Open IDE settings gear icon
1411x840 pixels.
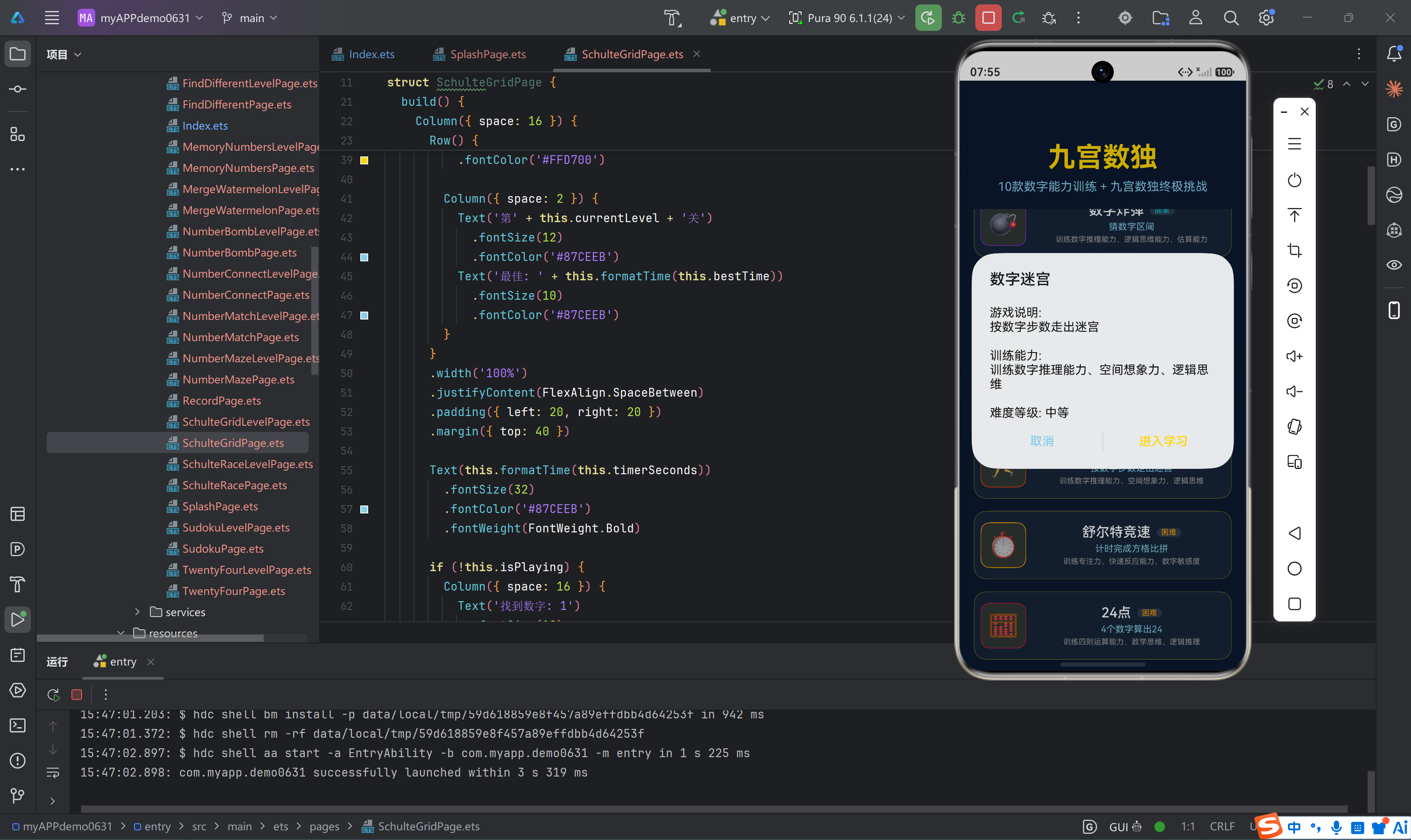tap(1267, 18)
